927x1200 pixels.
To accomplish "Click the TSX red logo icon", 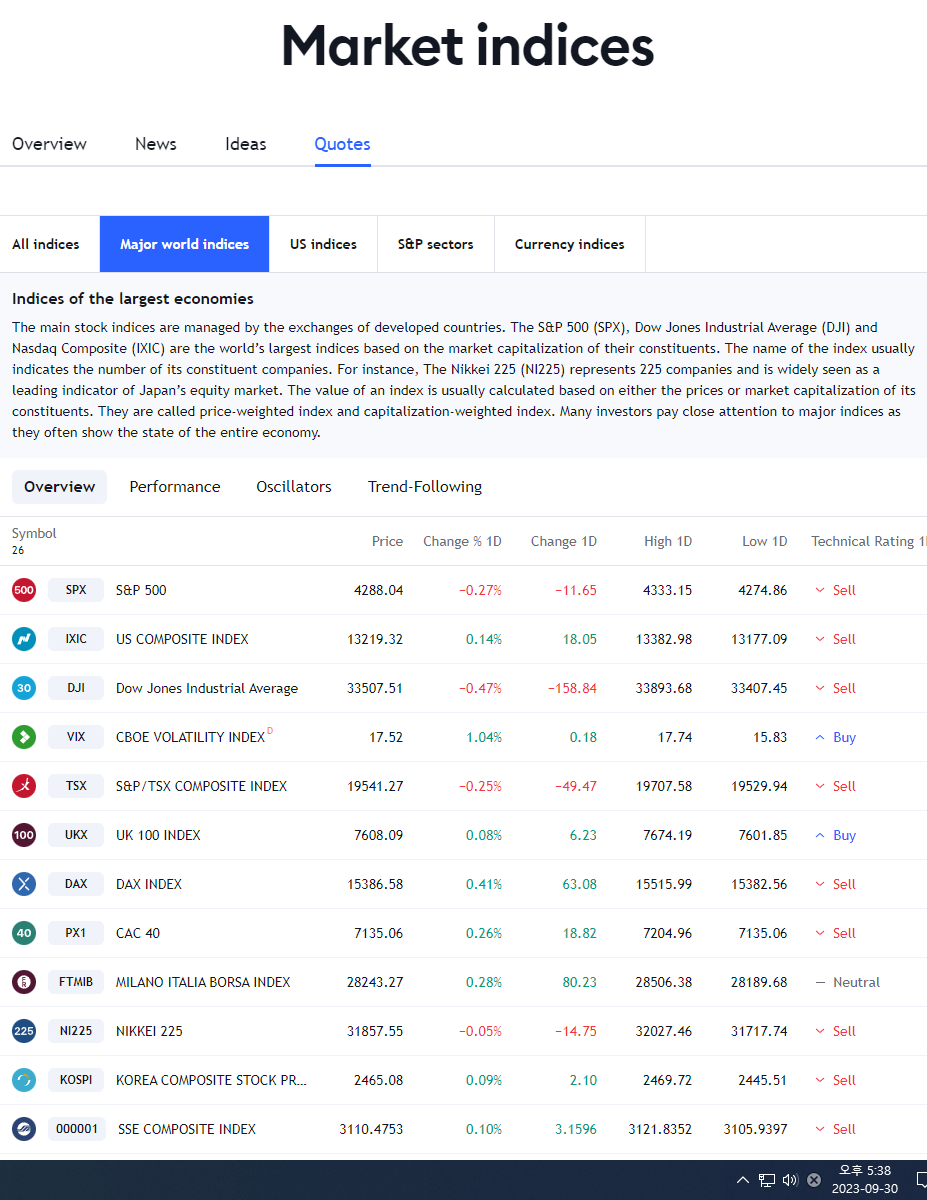I will 24,786.
